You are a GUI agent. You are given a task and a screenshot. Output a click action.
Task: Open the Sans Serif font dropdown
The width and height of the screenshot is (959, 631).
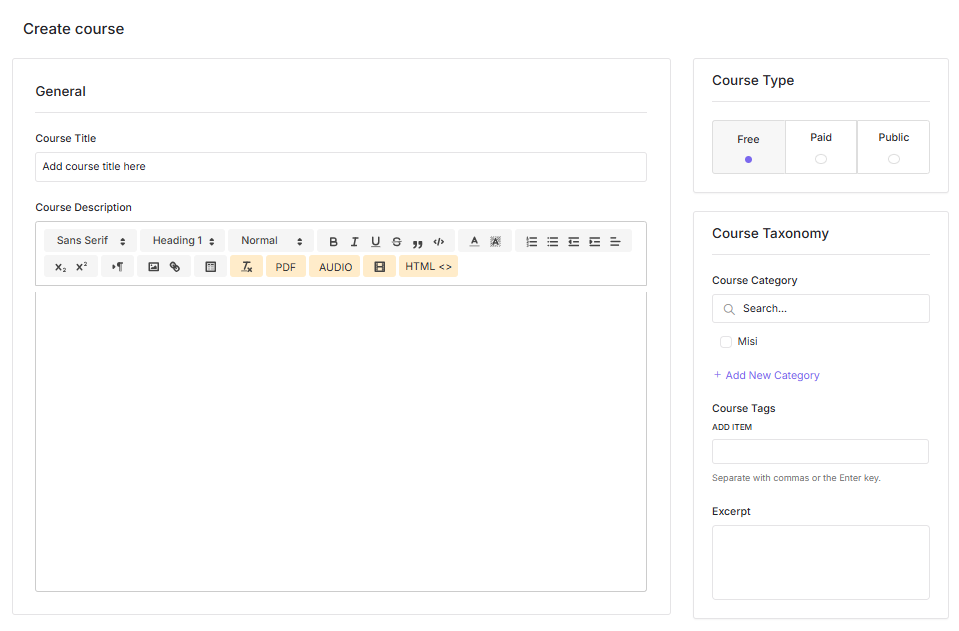[90, 241]
